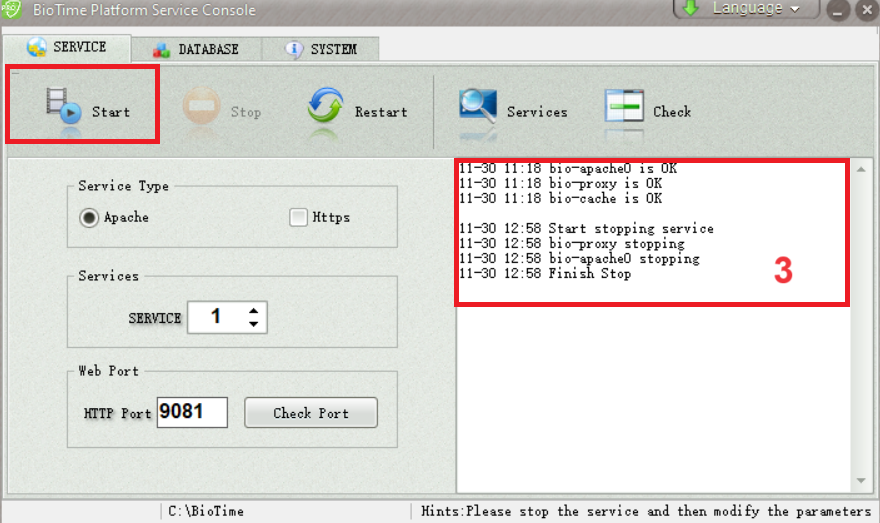Click the SERVICE number field

216,317
